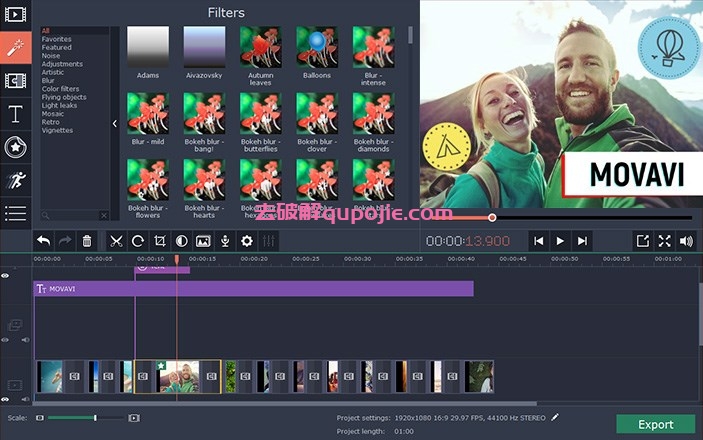Screen dimensions: 703x440
Task: Detach the preview window
Action: tap(643, 241)
